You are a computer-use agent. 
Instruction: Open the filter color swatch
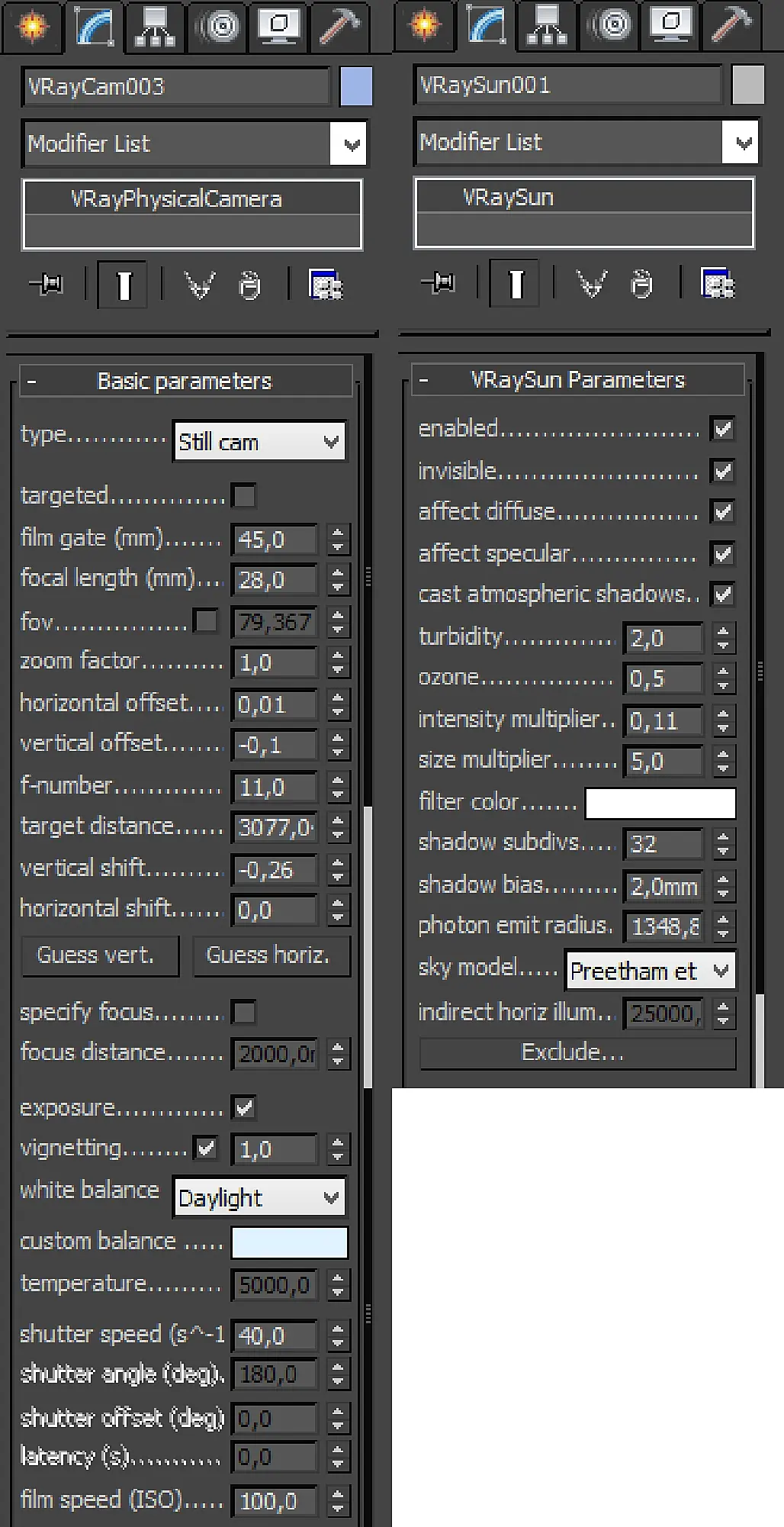coord(660,803)
